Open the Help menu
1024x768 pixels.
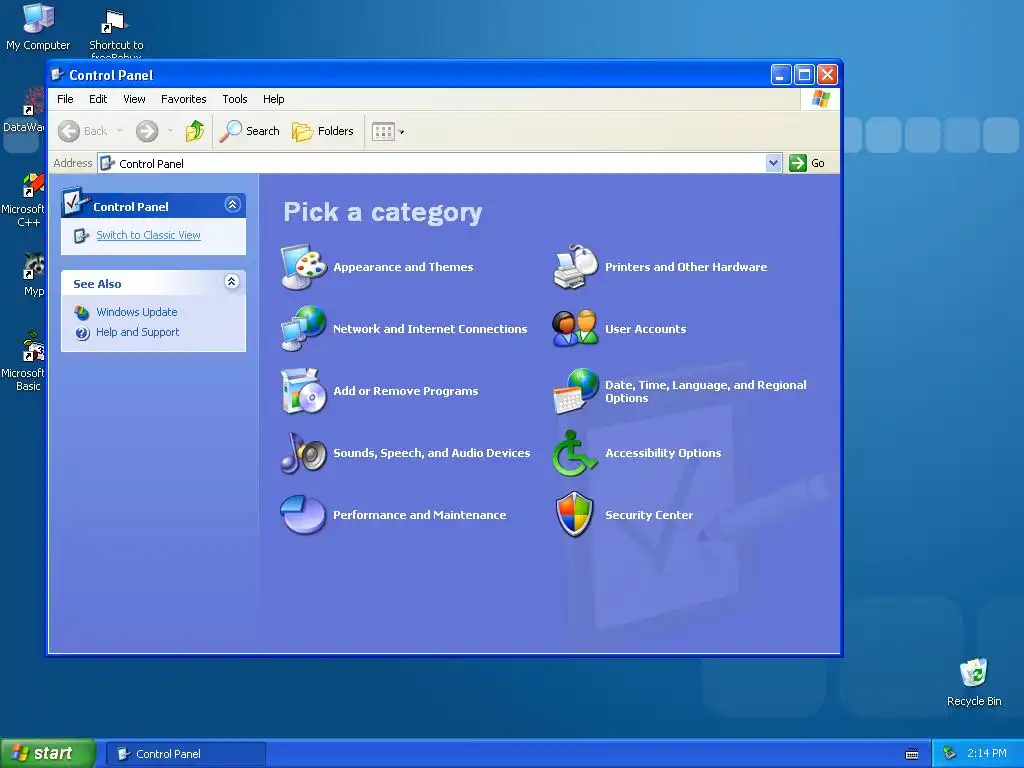coord(274,99)
